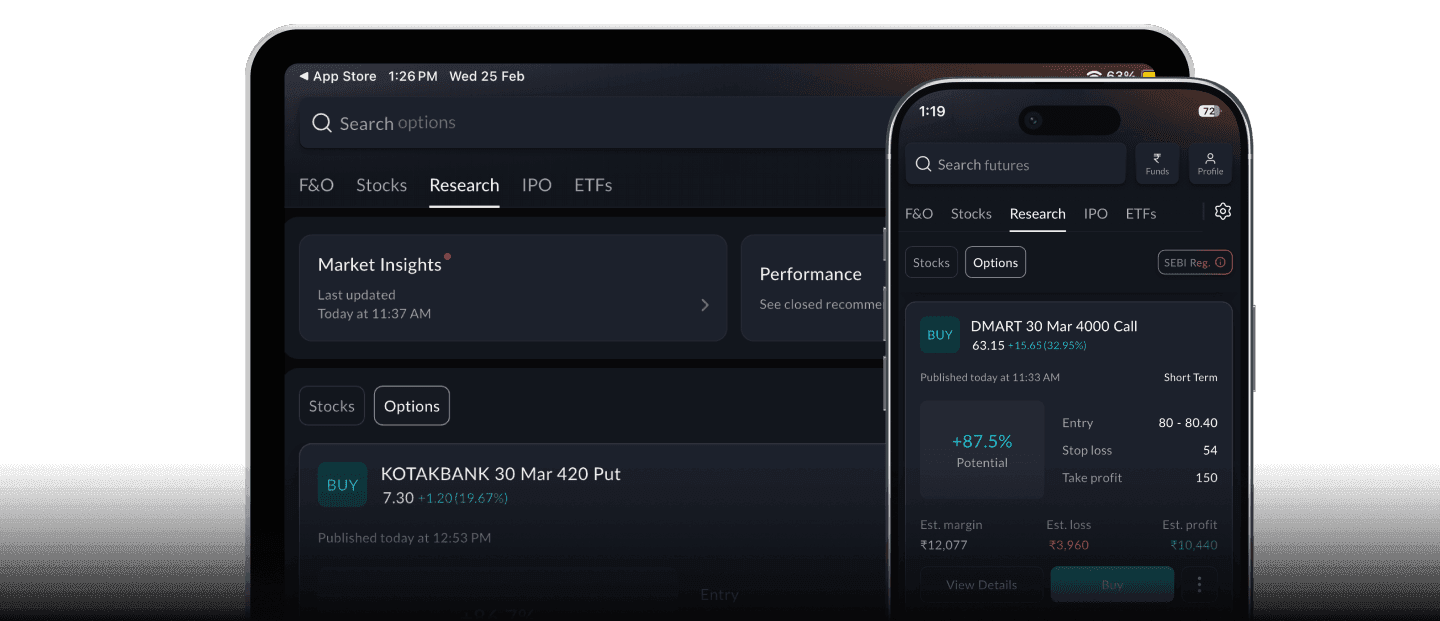Toggle the Stocks chip on tablet
The height and width of the screenshot is (621, 1440).
pos(331,406)
